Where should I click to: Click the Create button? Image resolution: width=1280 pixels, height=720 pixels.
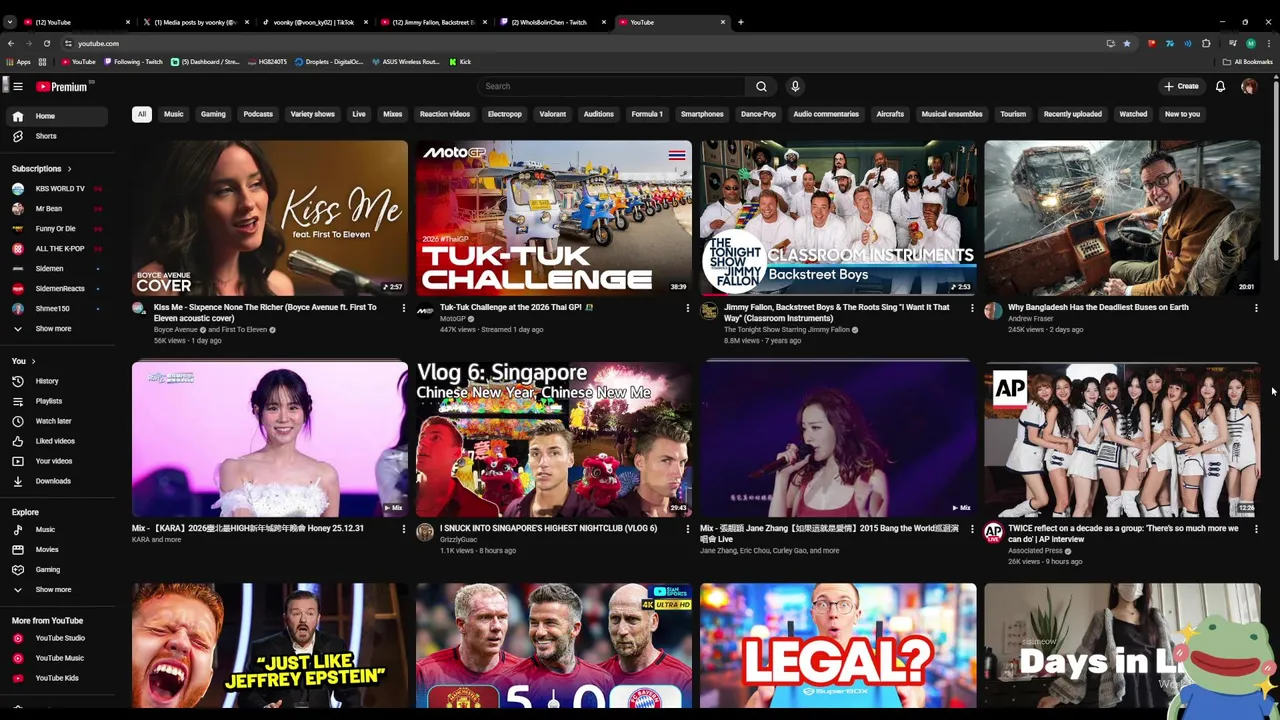pos(1181,87)
